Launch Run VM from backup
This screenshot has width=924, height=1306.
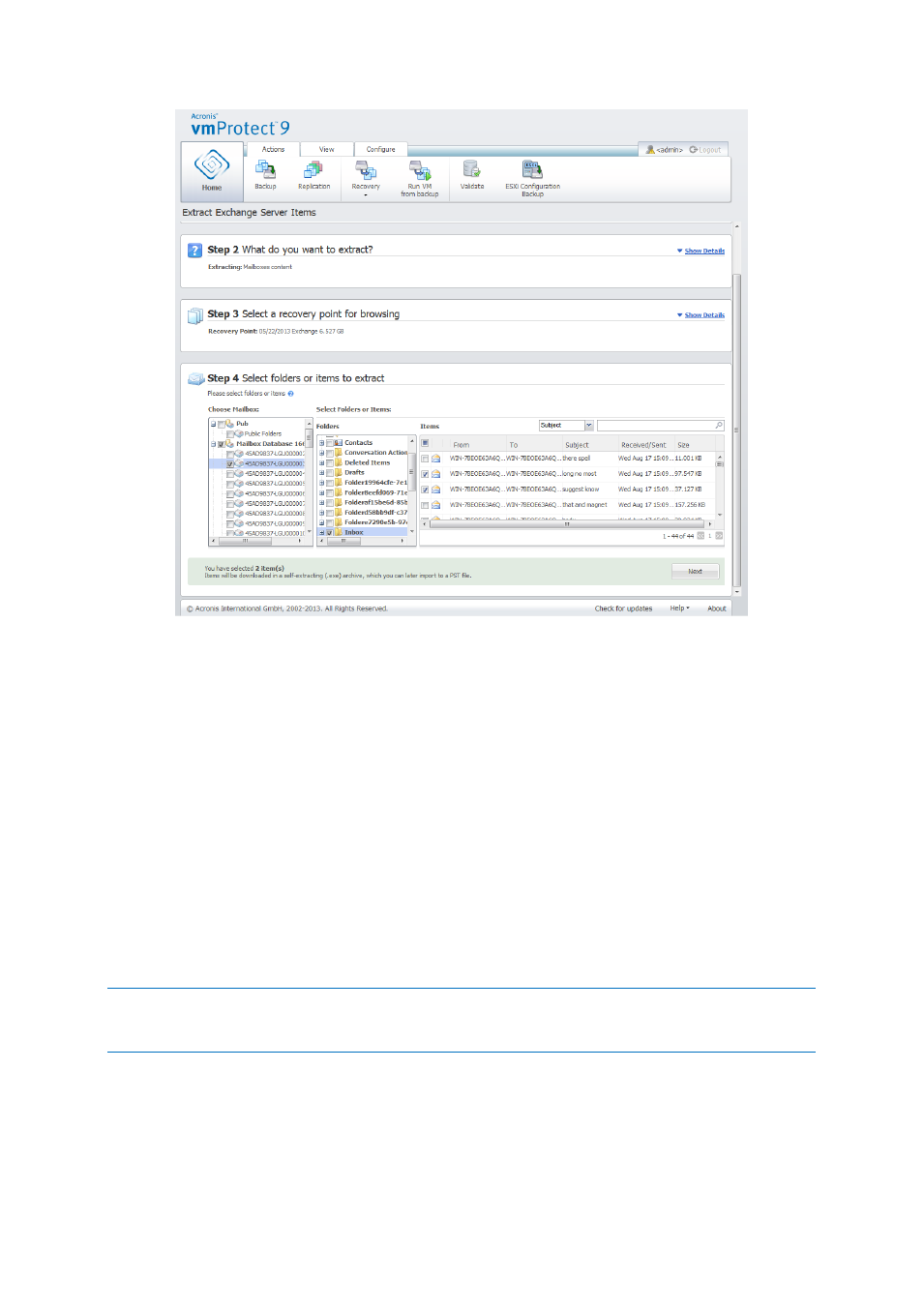pos(420,178)
